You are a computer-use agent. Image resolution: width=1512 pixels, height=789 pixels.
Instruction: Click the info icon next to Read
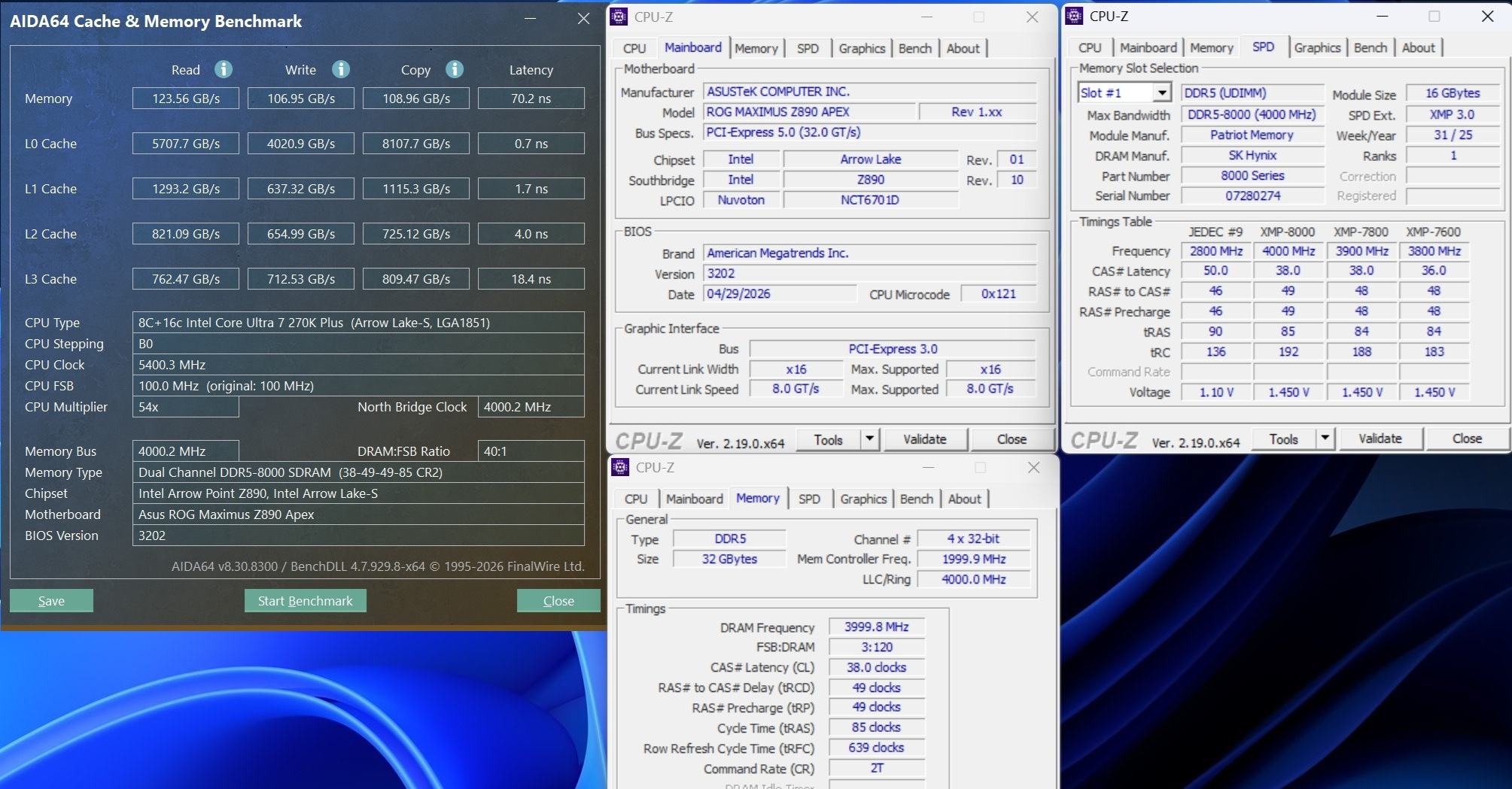[x=224, y=69]
